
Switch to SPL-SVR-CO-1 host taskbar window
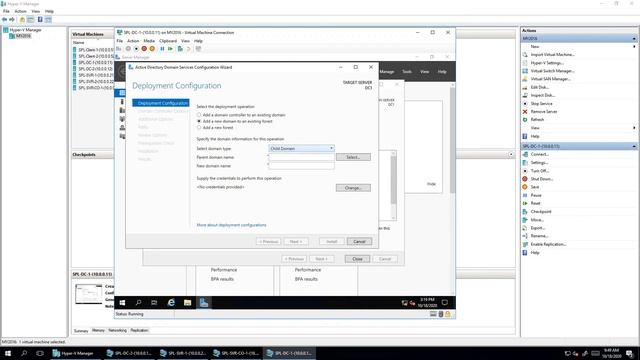pyautogui.click(x=236, y=353)
